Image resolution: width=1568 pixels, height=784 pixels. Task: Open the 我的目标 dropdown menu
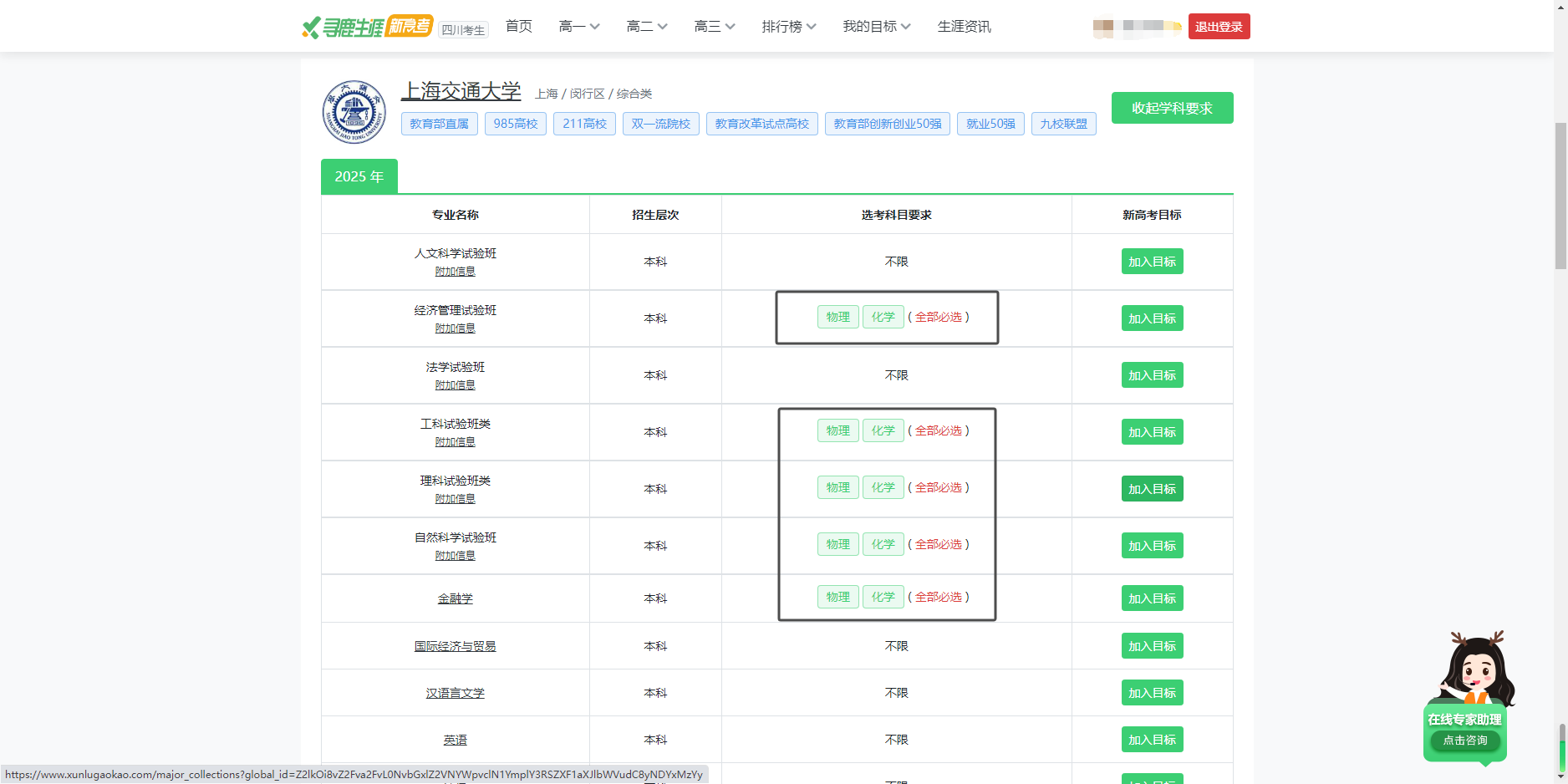(x=876, y=27)
